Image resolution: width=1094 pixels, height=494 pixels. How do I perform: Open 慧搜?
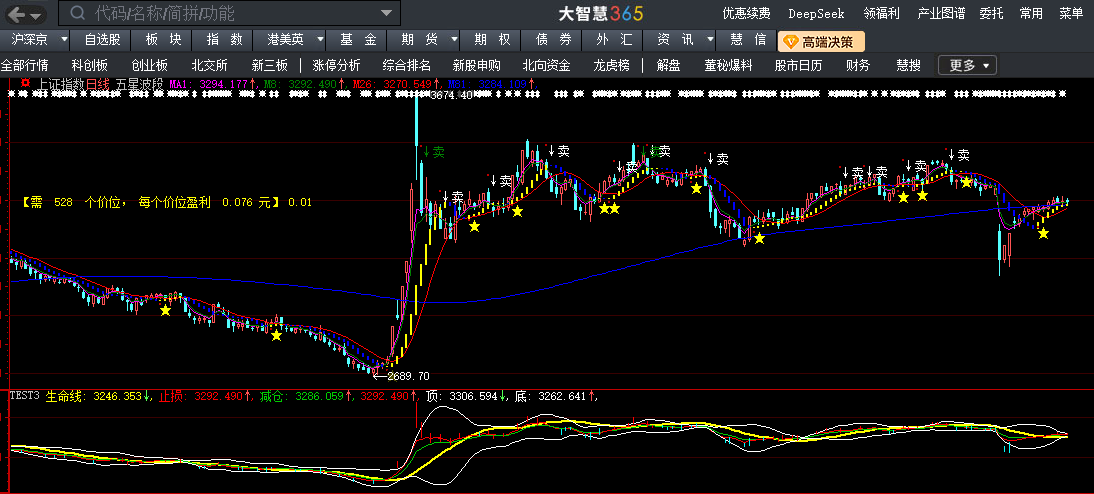908,66
